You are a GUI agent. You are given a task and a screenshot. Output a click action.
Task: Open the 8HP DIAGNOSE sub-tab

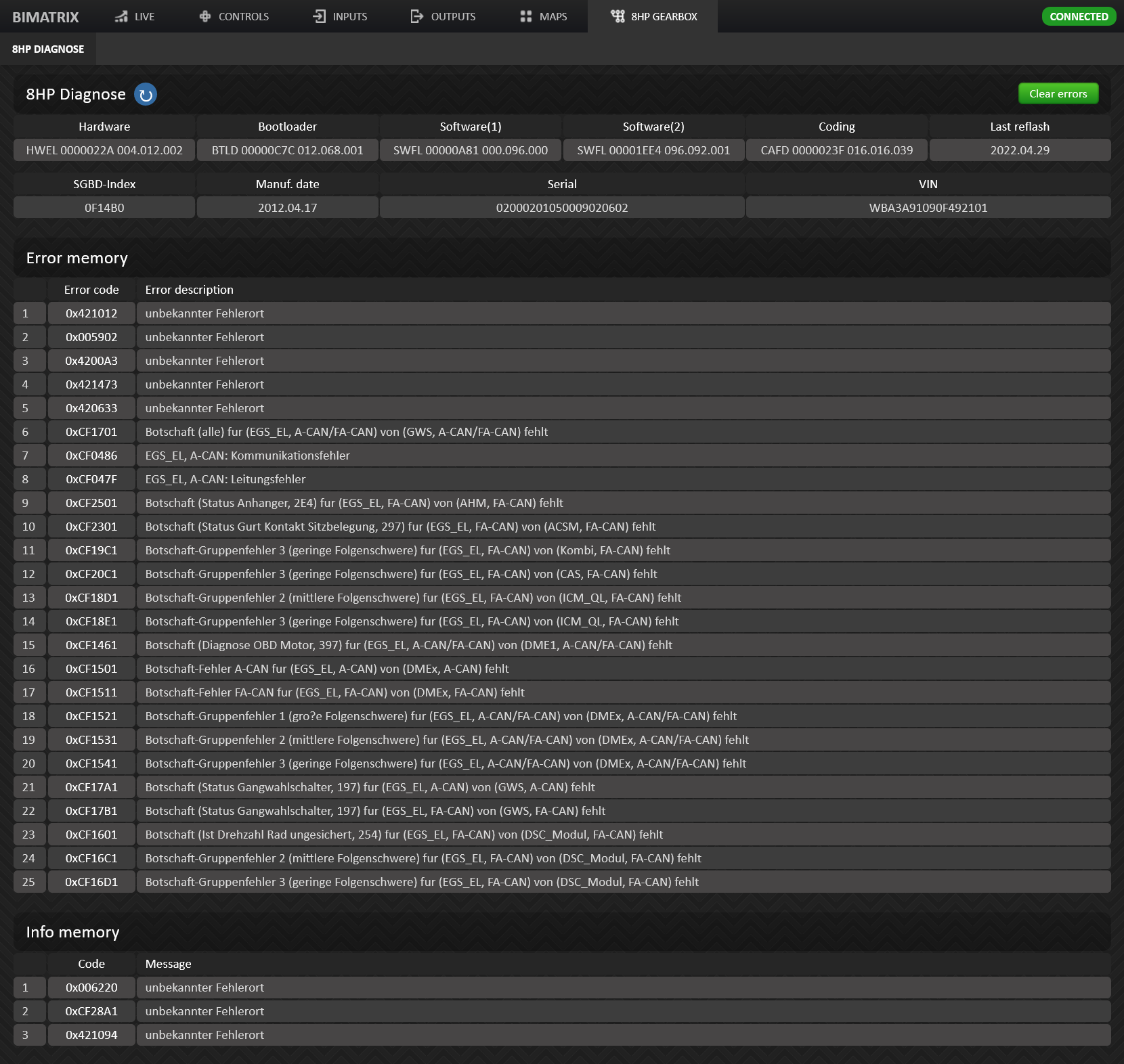[48, 49]
